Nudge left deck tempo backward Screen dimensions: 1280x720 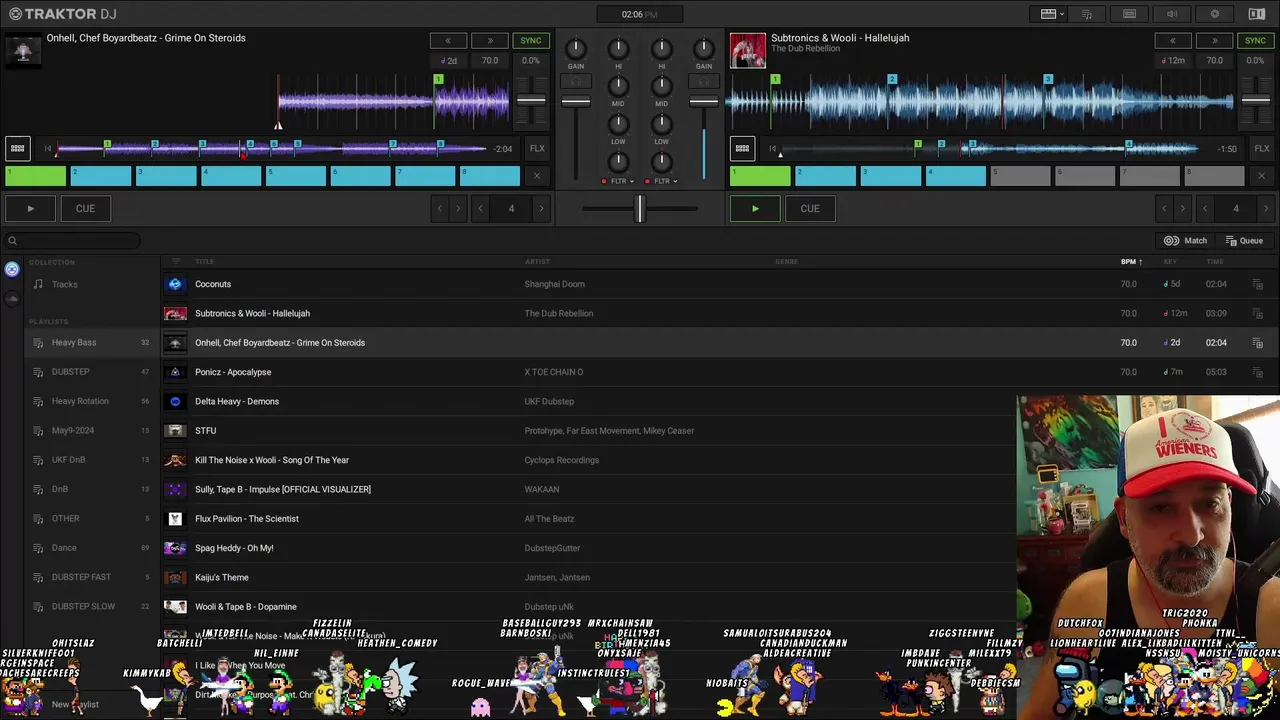point(448,41)
